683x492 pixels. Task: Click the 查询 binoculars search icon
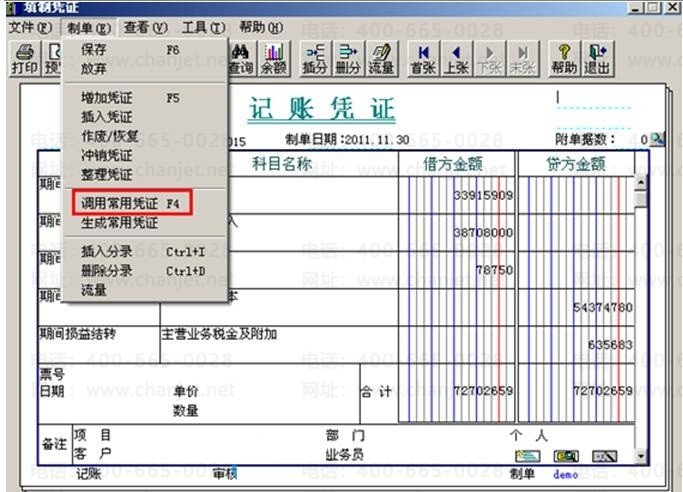[241, 59]
